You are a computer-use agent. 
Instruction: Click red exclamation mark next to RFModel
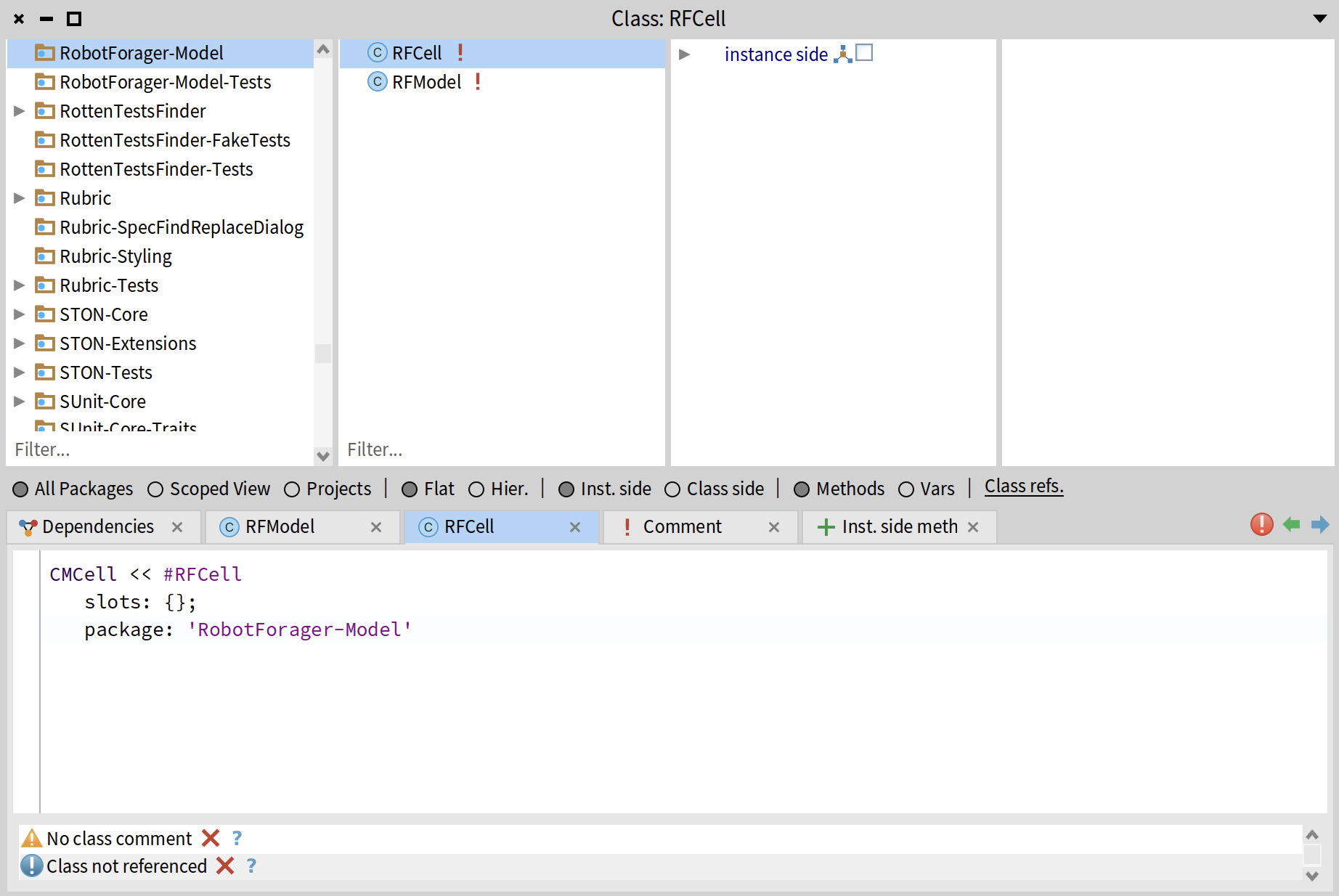(478, 82)
